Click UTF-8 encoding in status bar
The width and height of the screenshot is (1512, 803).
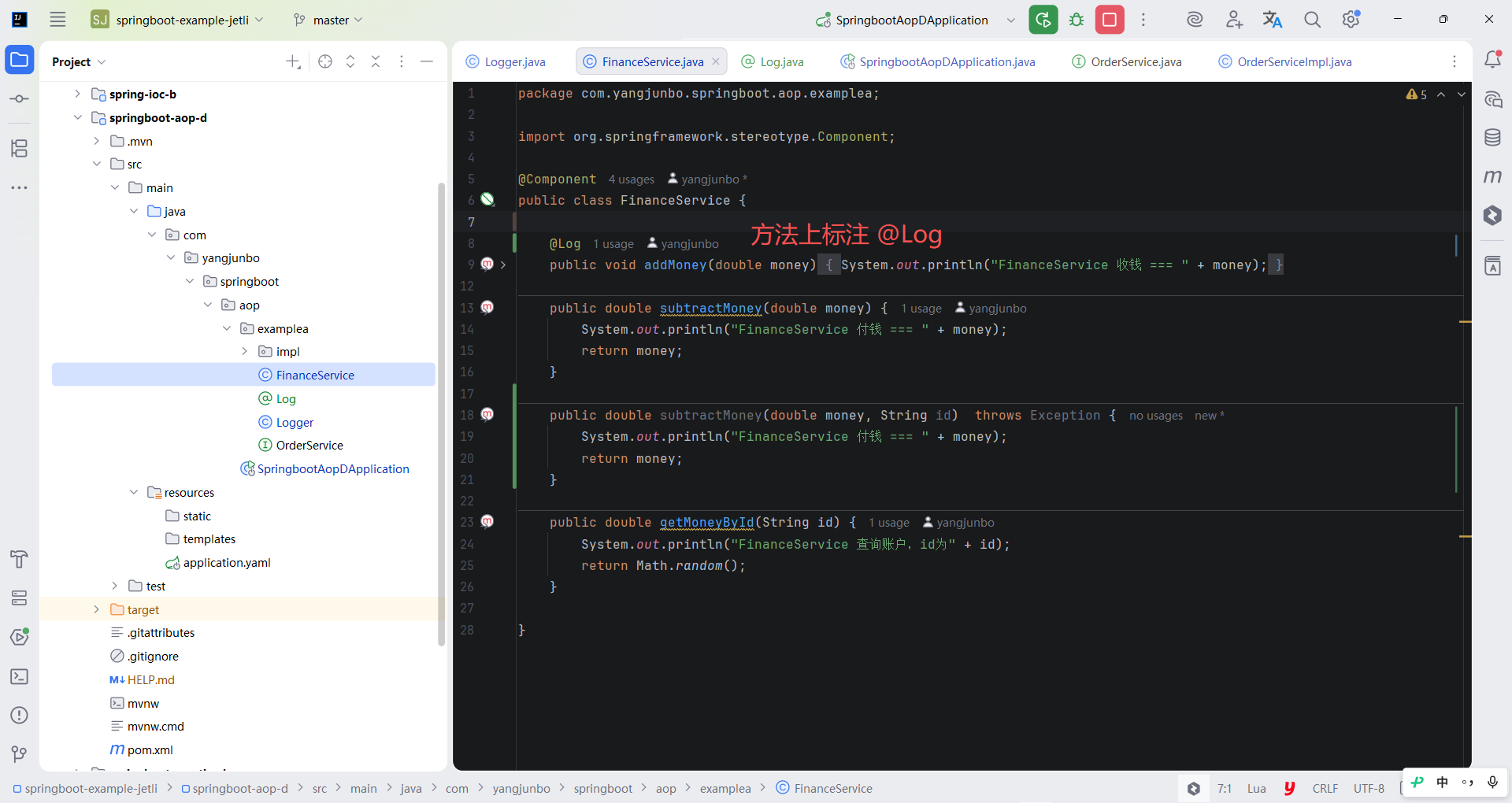pyautogui.click(x=1369, y=788)
